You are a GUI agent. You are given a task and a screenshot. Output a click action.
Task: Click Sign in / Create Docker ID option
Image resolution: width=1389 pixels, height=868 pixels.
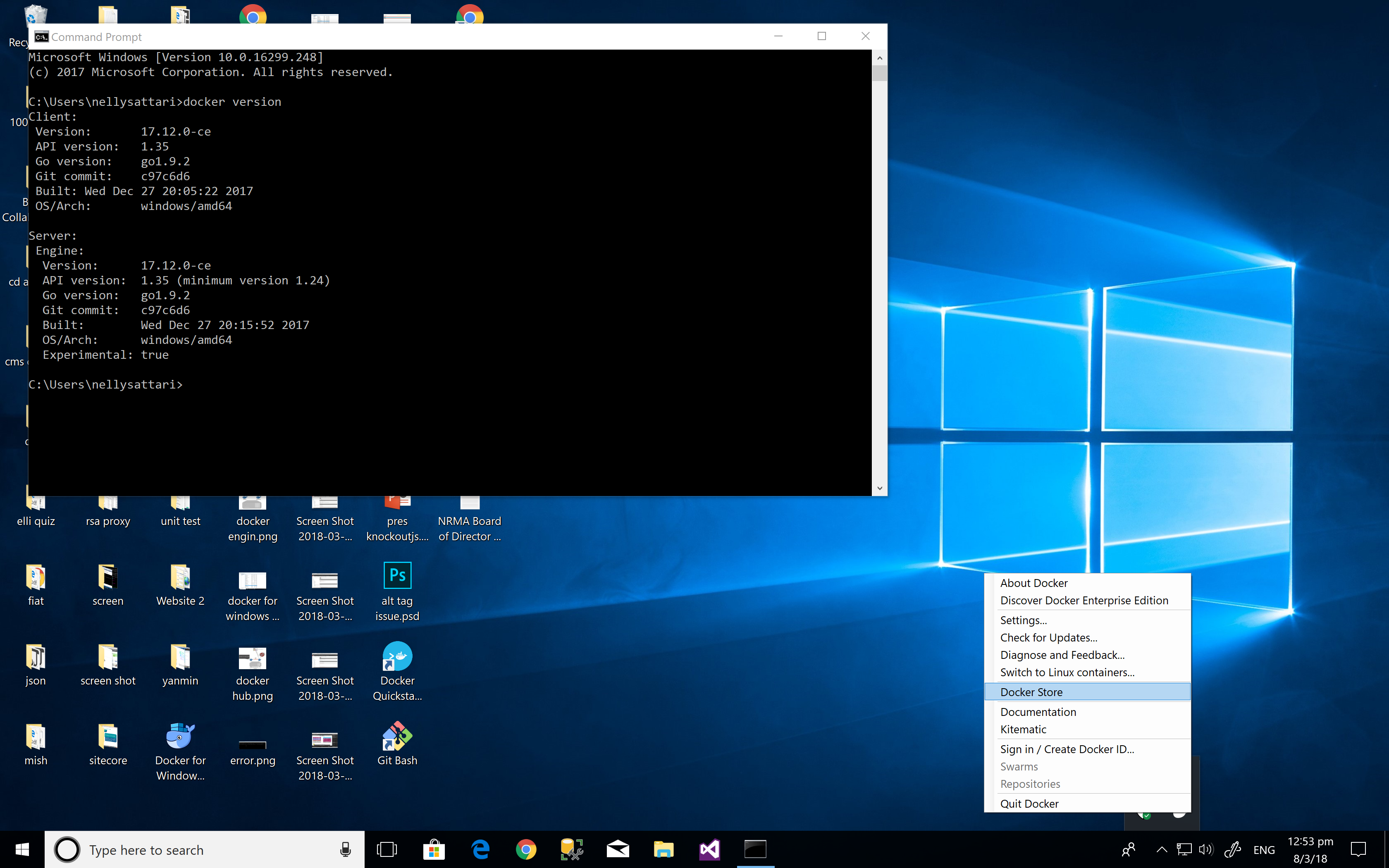(1067, 748)
